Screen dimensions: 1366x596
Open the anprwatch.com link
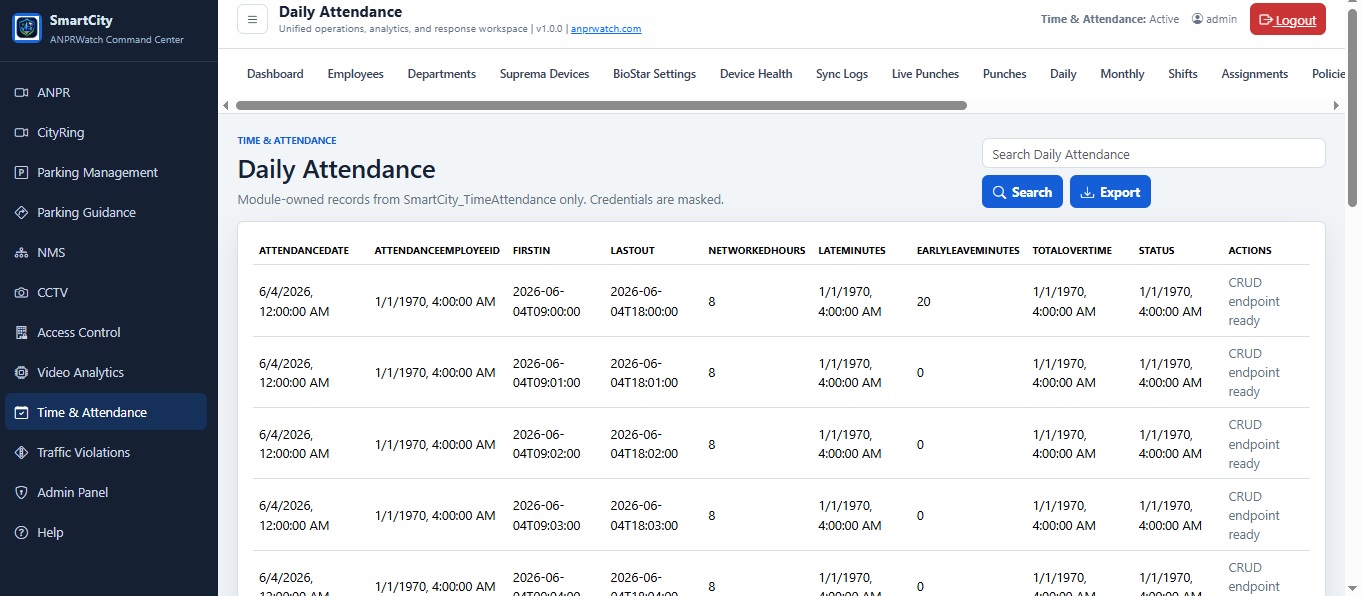tap(606, 29)
